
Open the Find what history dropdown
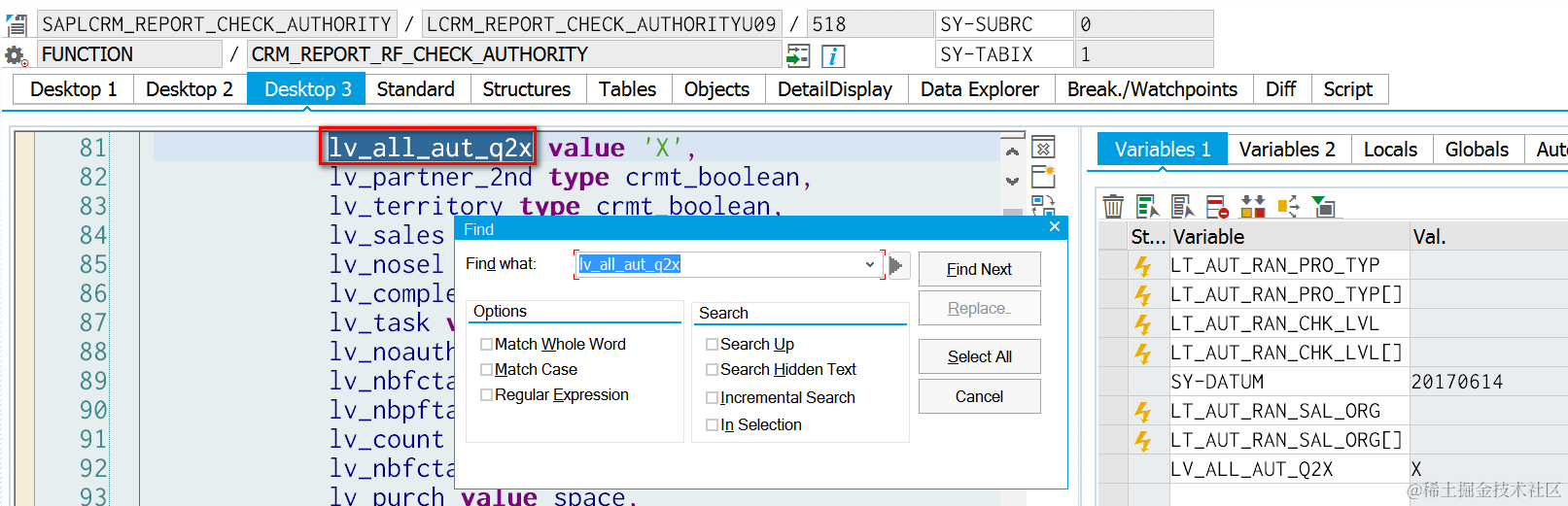point(869,264)
